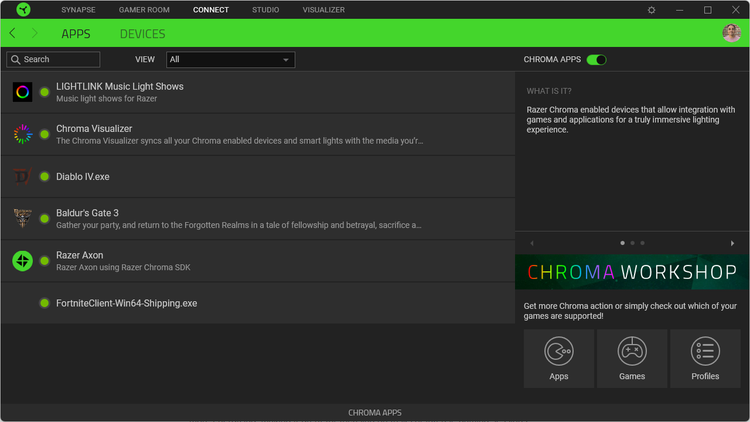The image size is (750, 422).
Task: Open the user profile avatar
Action: pos(731,33)
